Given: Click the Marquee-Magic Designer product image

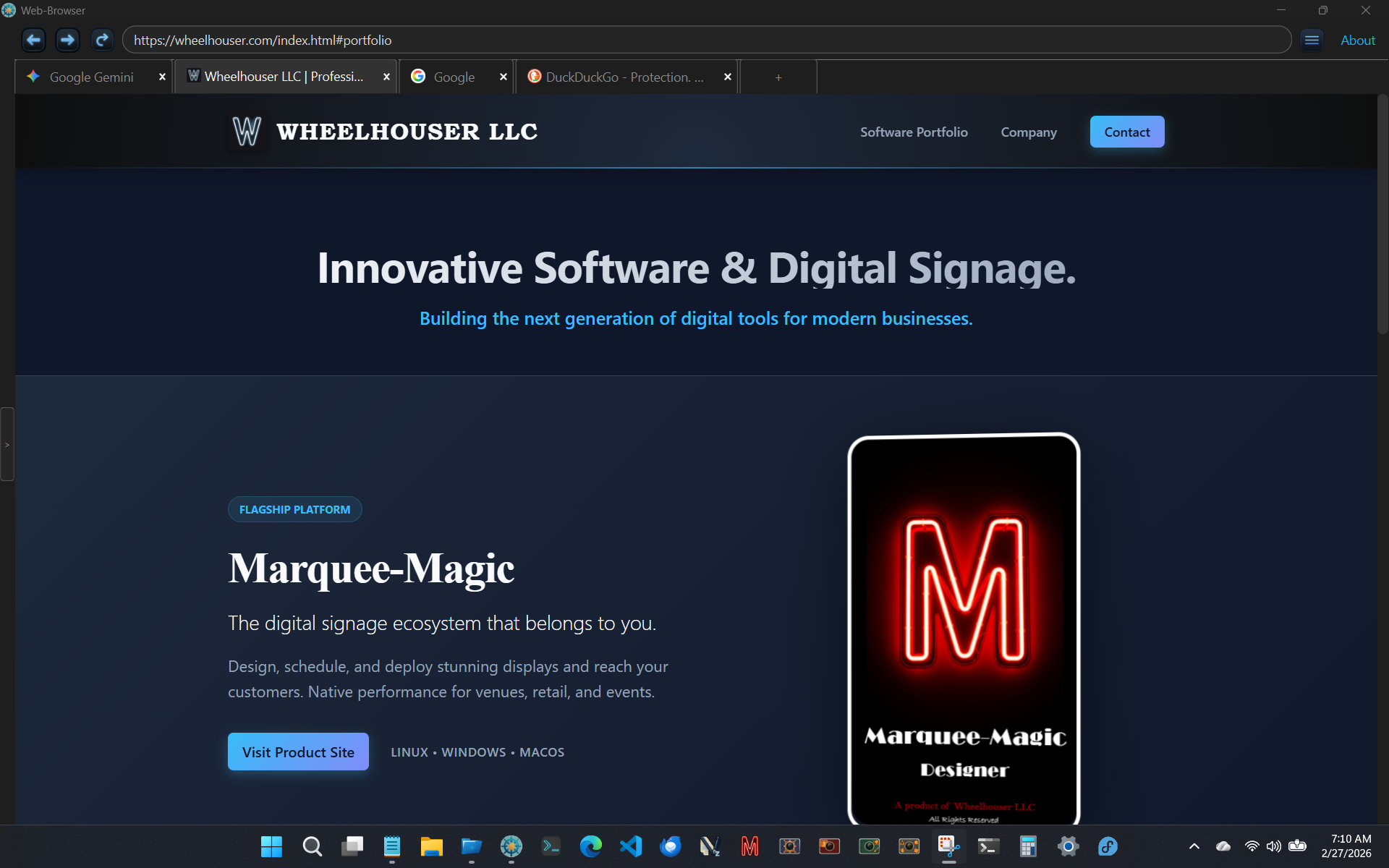Looking at the screenshot, I should click(x=964, y=628).
